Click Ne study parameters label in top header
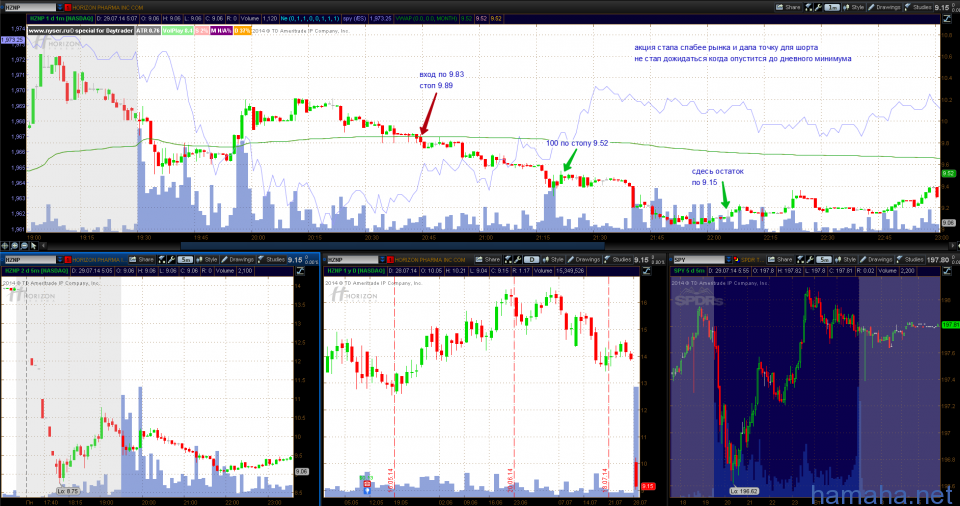 [x=310, y=18]
